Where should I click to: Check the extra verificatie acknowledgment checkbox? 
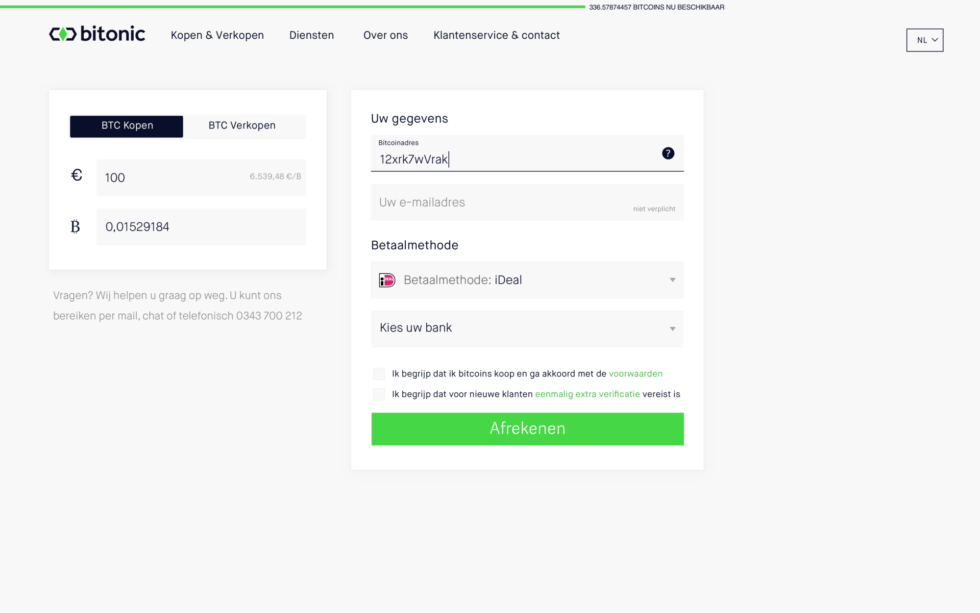pyautogui.click(x=379, y=394)
